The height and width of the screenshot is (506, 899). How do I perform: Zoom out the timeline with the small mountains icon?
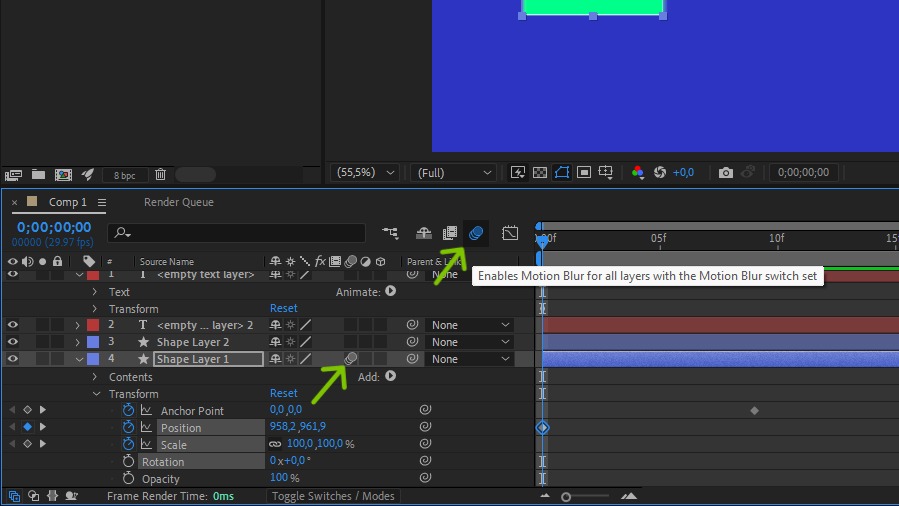(545, 496)
